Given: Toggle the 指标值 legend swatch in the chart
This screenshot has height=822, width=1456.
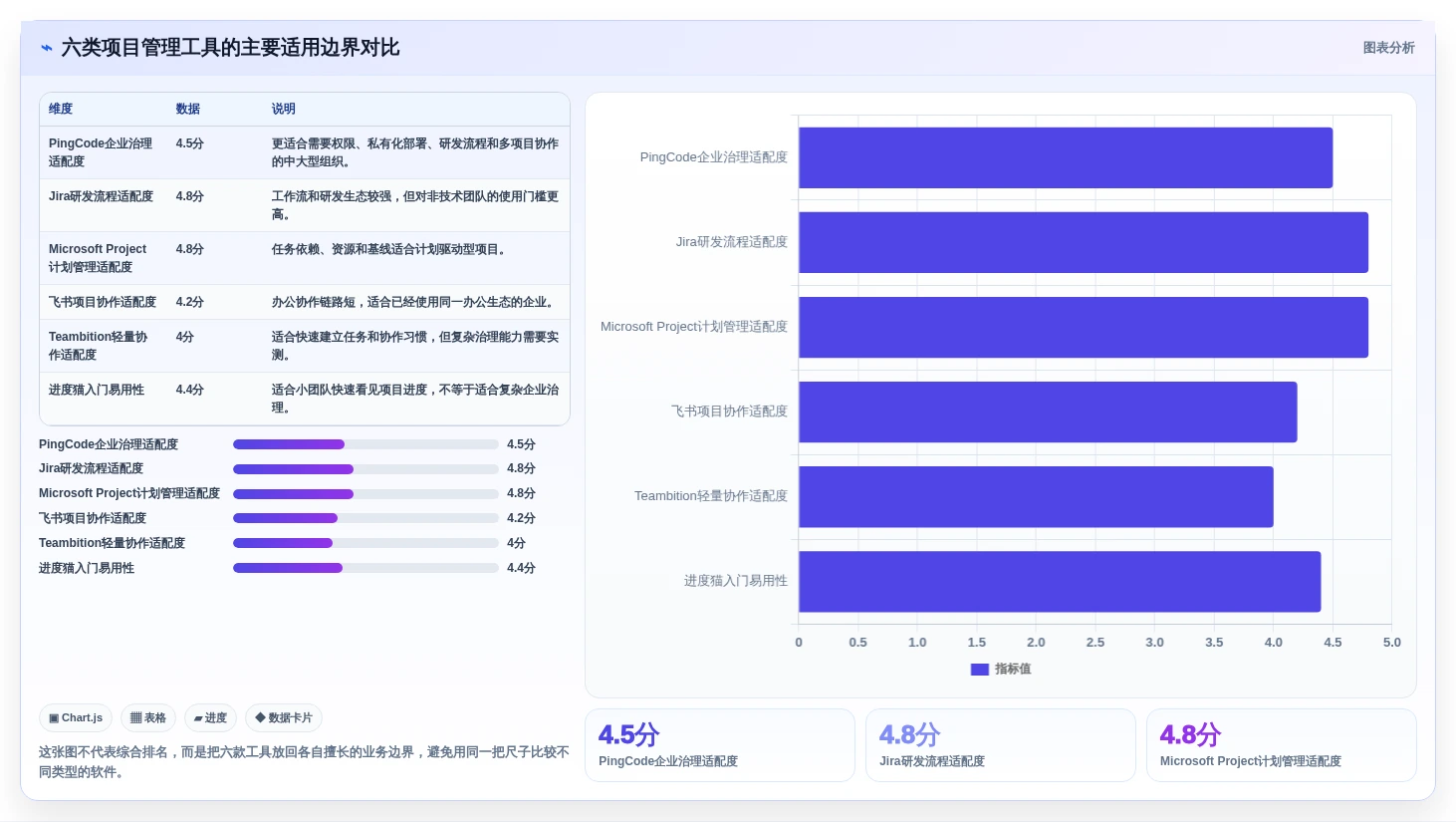Looking at the screenshot, I should coord(979,670).
